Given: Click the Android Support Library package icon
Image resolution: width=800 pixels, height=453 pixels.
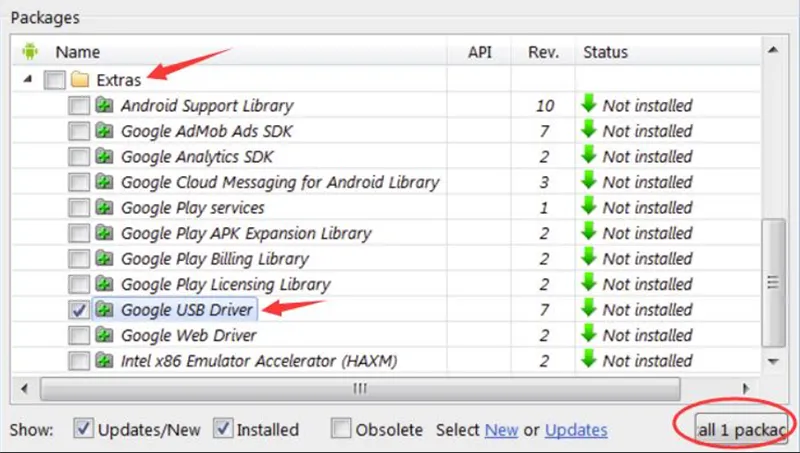Looking at the screenshot, I should coord(105,105).
